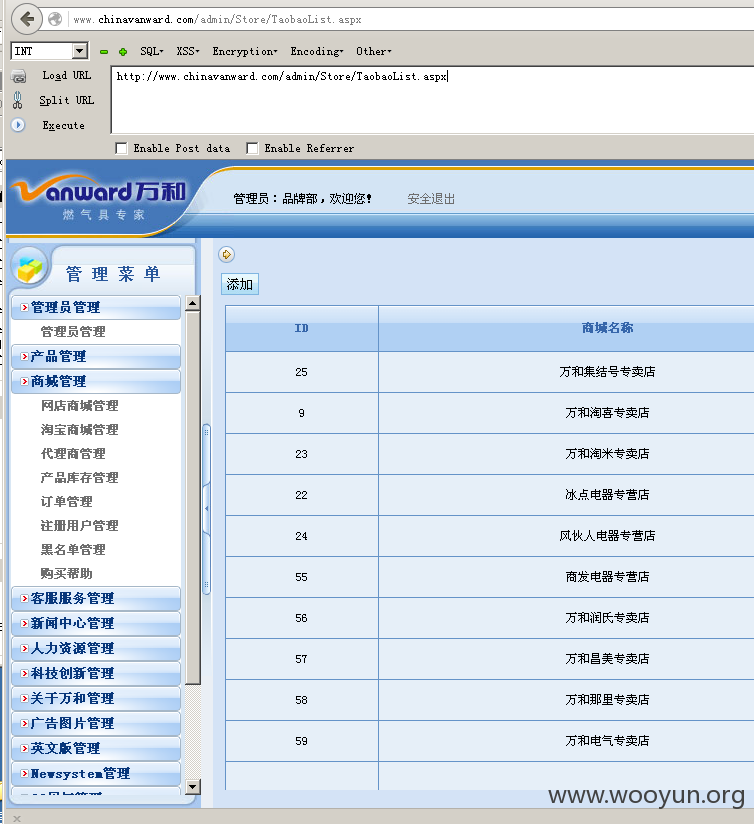Screen dimensions: 754x824
Task: Click the 添加 add button
Action: 240,284
